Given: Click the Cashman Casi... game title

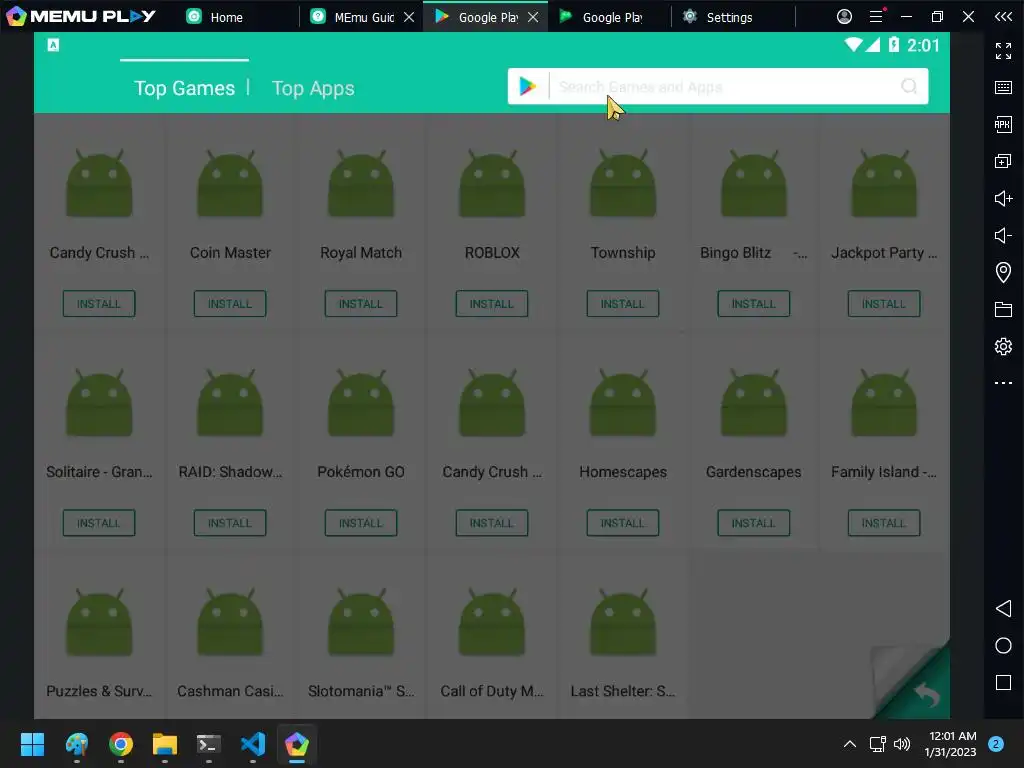Looking at the screenshot, I should pos(230,691).
